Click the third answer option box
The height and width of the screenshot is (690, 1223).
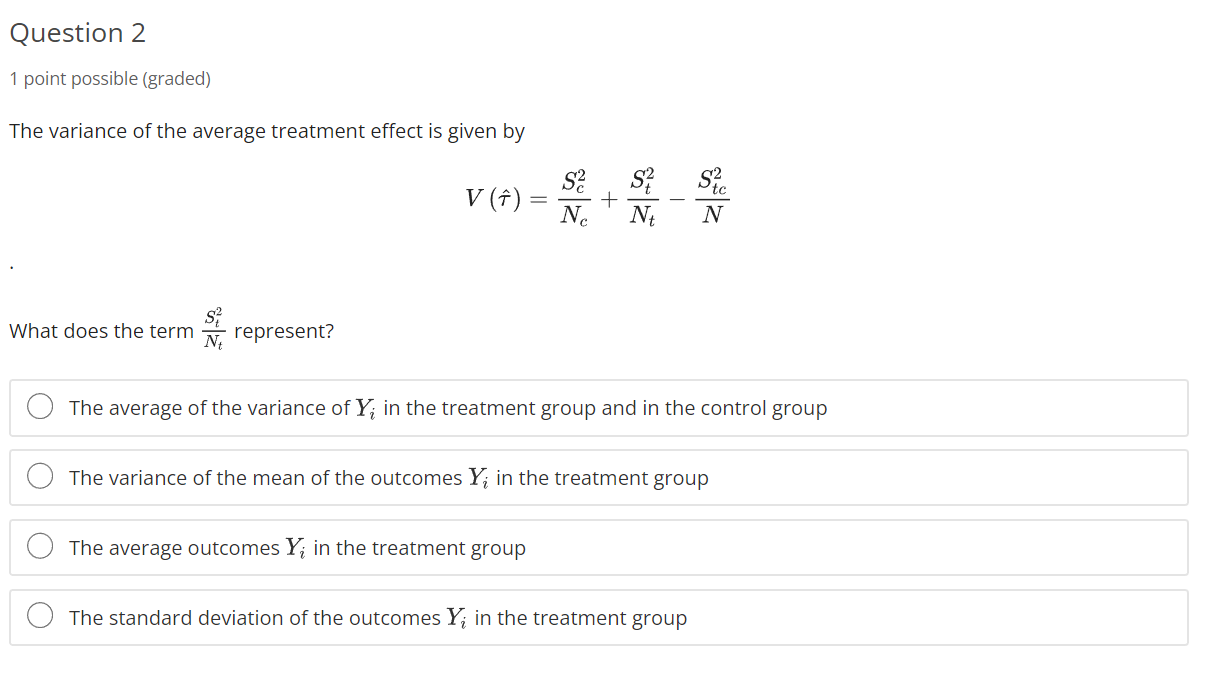598,547
